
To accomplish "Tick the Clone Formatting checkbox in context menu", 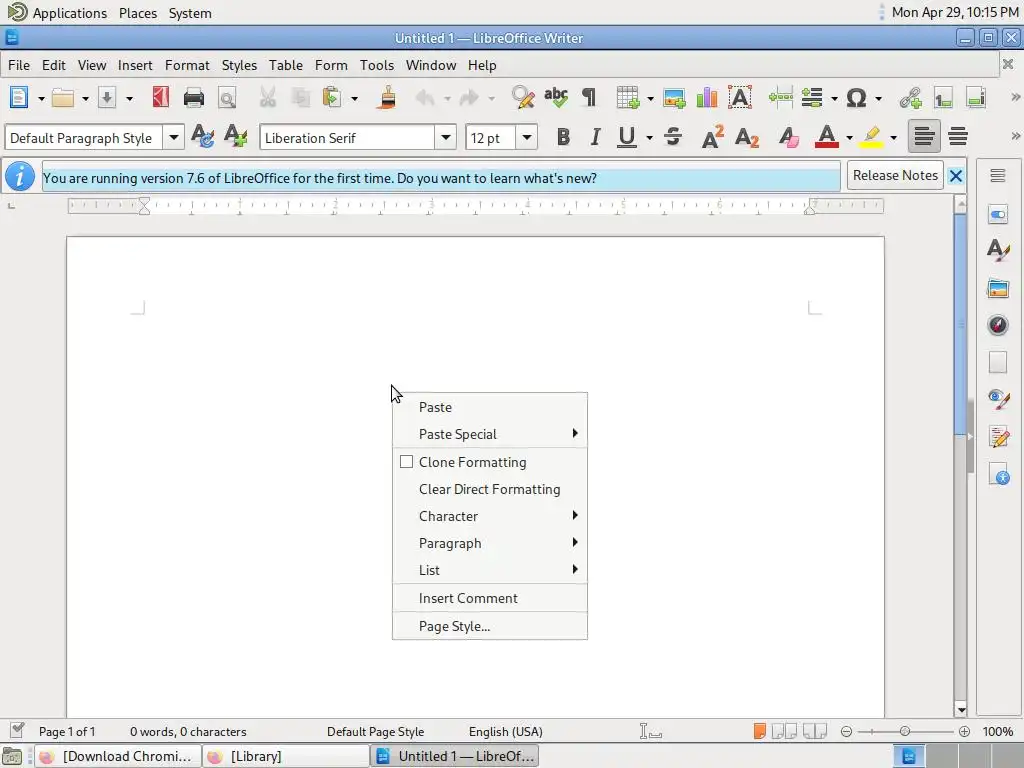I will point(406,462).
